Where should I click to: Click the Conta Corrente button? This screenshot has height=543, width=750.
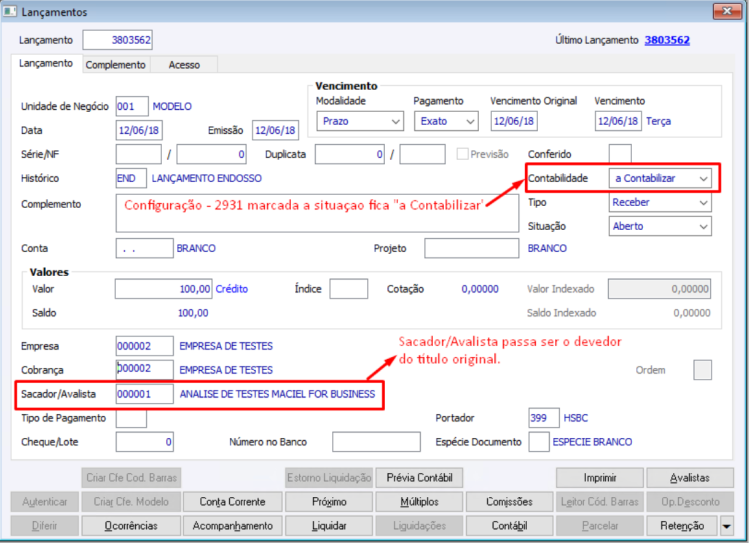pos(232,501)
